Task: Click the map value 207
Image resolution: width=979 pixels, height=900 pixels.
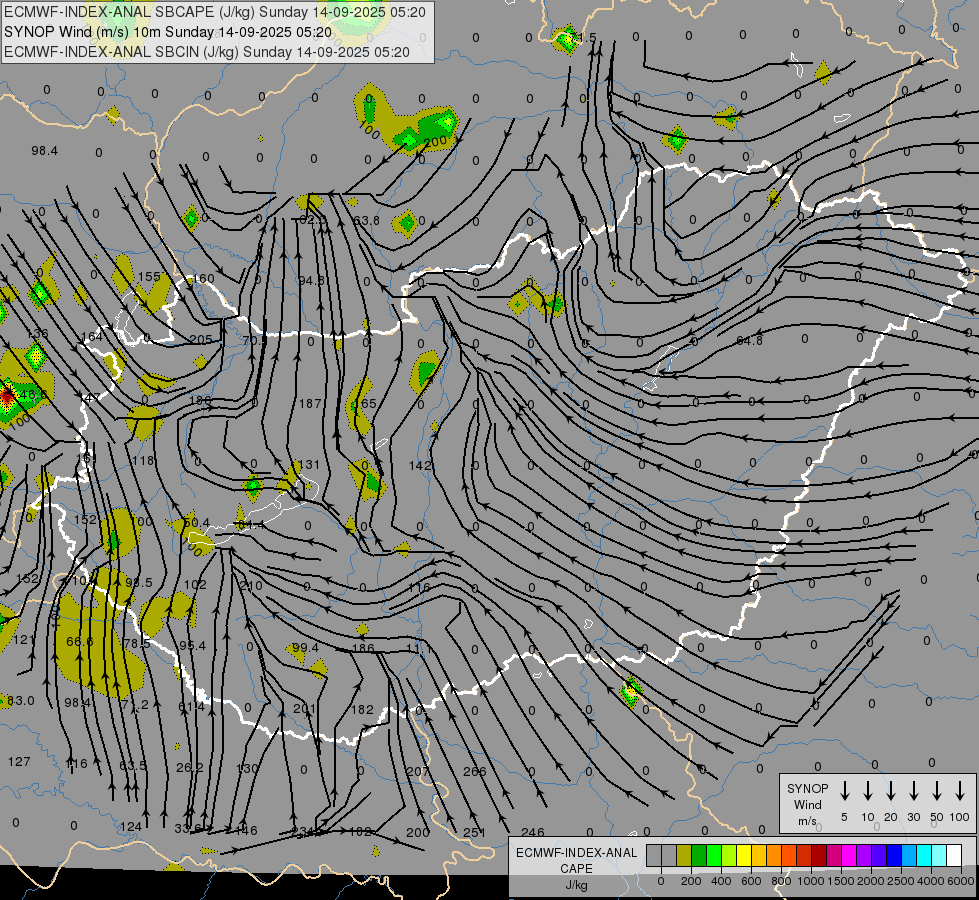Action: click(417, 771)
